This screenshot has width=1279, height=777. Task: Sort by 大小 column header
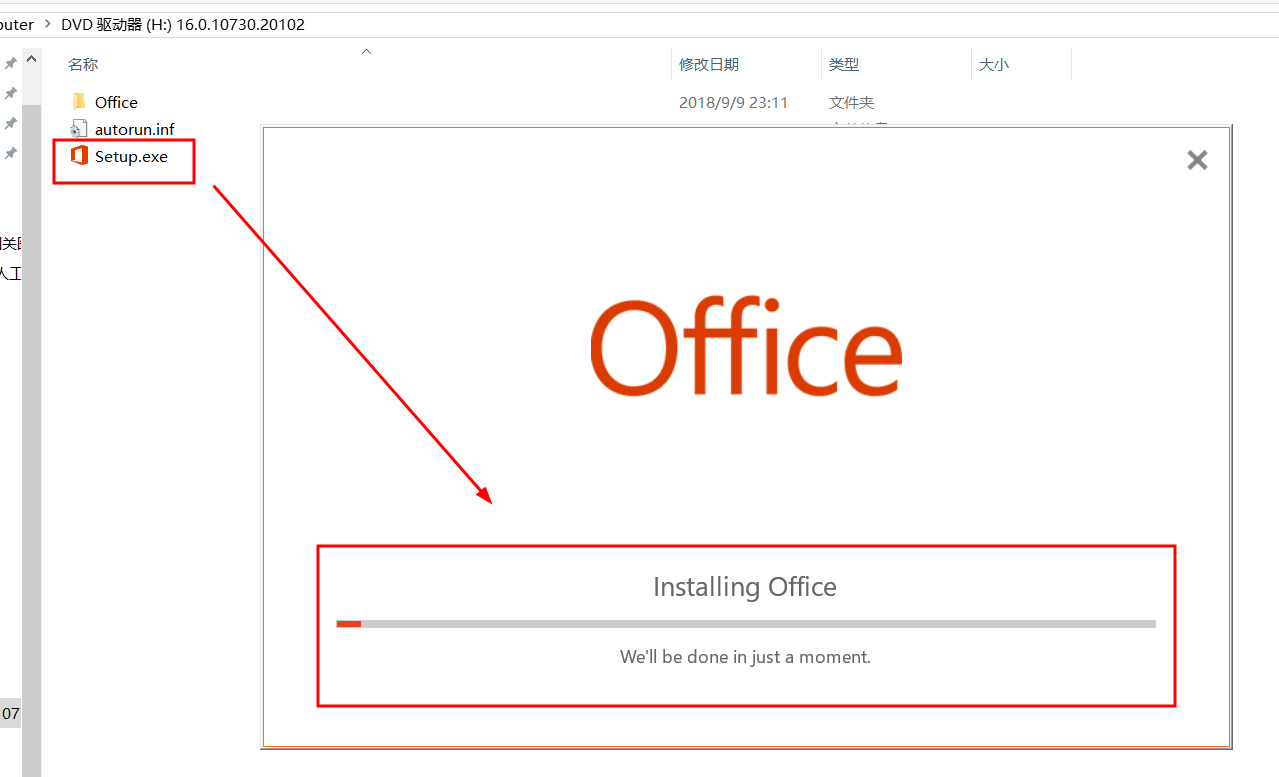(x=994, y=64)
